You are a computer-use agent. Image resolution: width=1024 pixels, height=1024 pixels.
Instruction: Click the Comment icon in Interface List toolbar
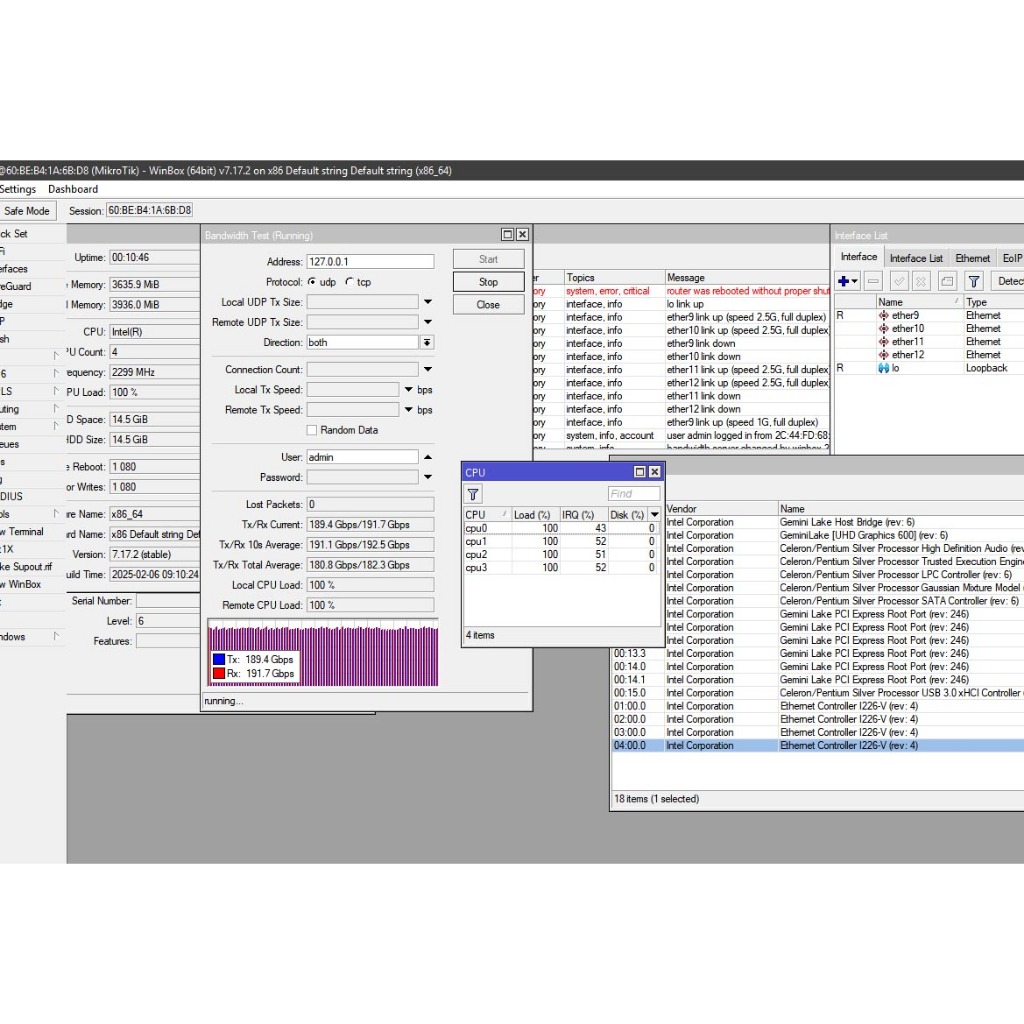(947, 282)
